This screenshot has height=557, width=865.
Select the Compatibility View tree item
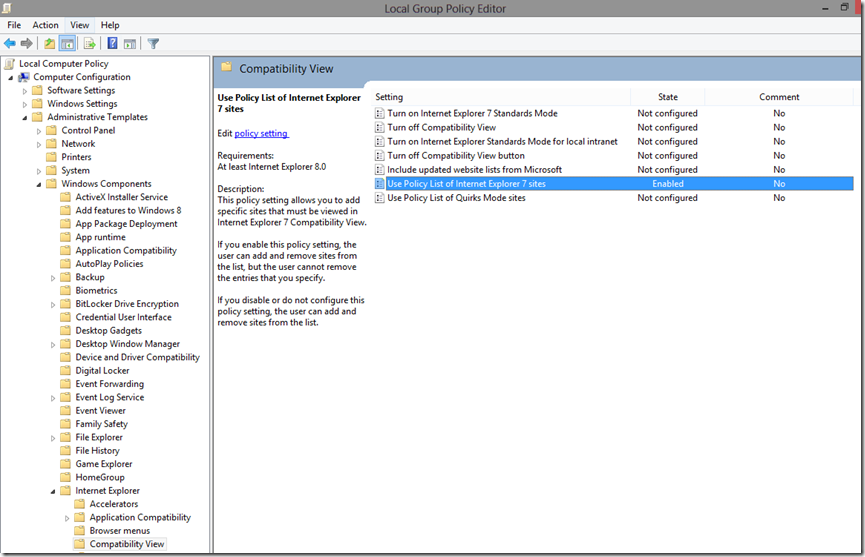[x=127, y=544]
